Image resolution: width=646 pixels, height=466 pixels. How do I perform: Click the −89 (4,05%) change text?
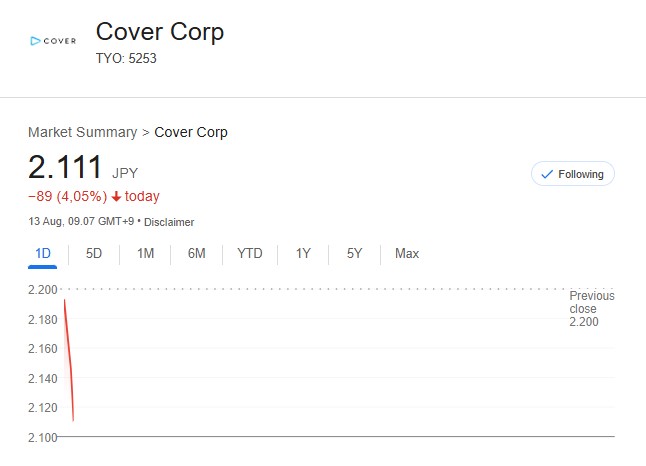pos(68,196)
